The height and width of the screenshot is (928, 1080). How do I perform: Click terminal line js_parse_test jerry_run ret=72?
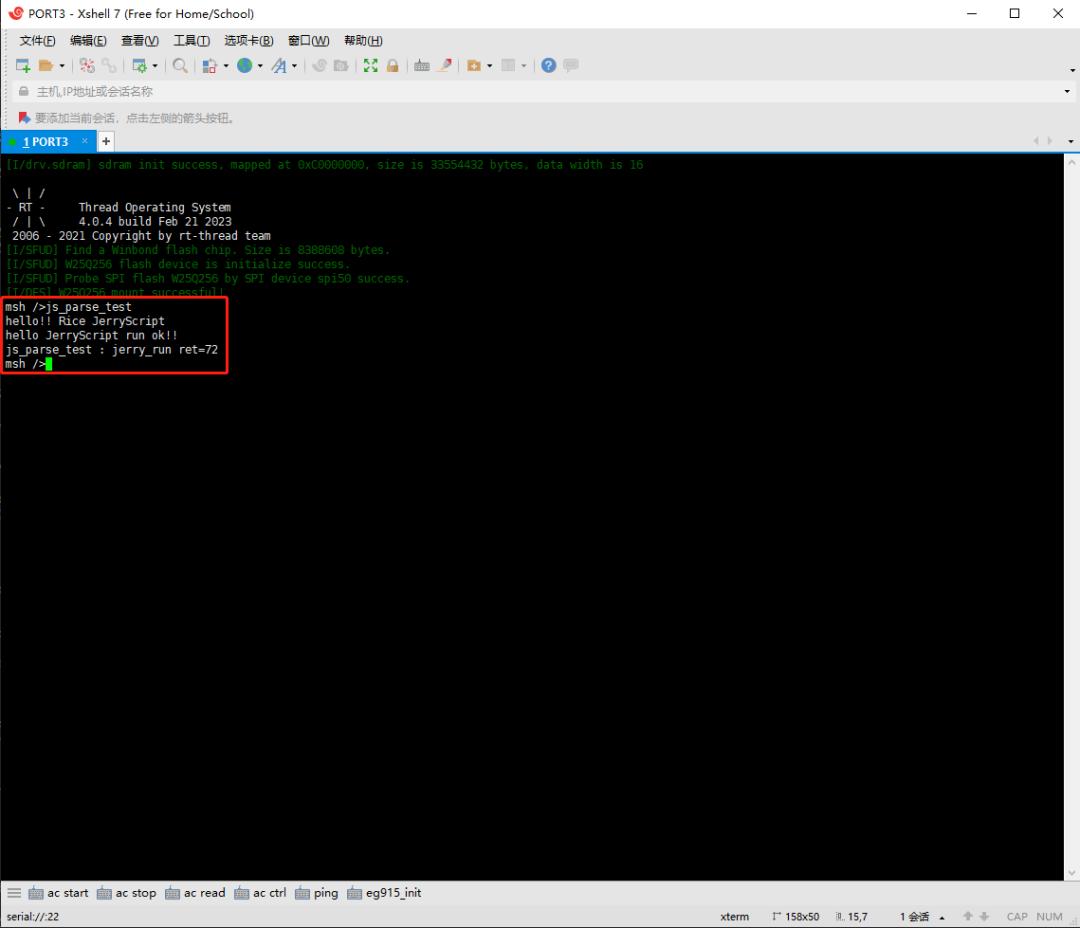[112, 350]
